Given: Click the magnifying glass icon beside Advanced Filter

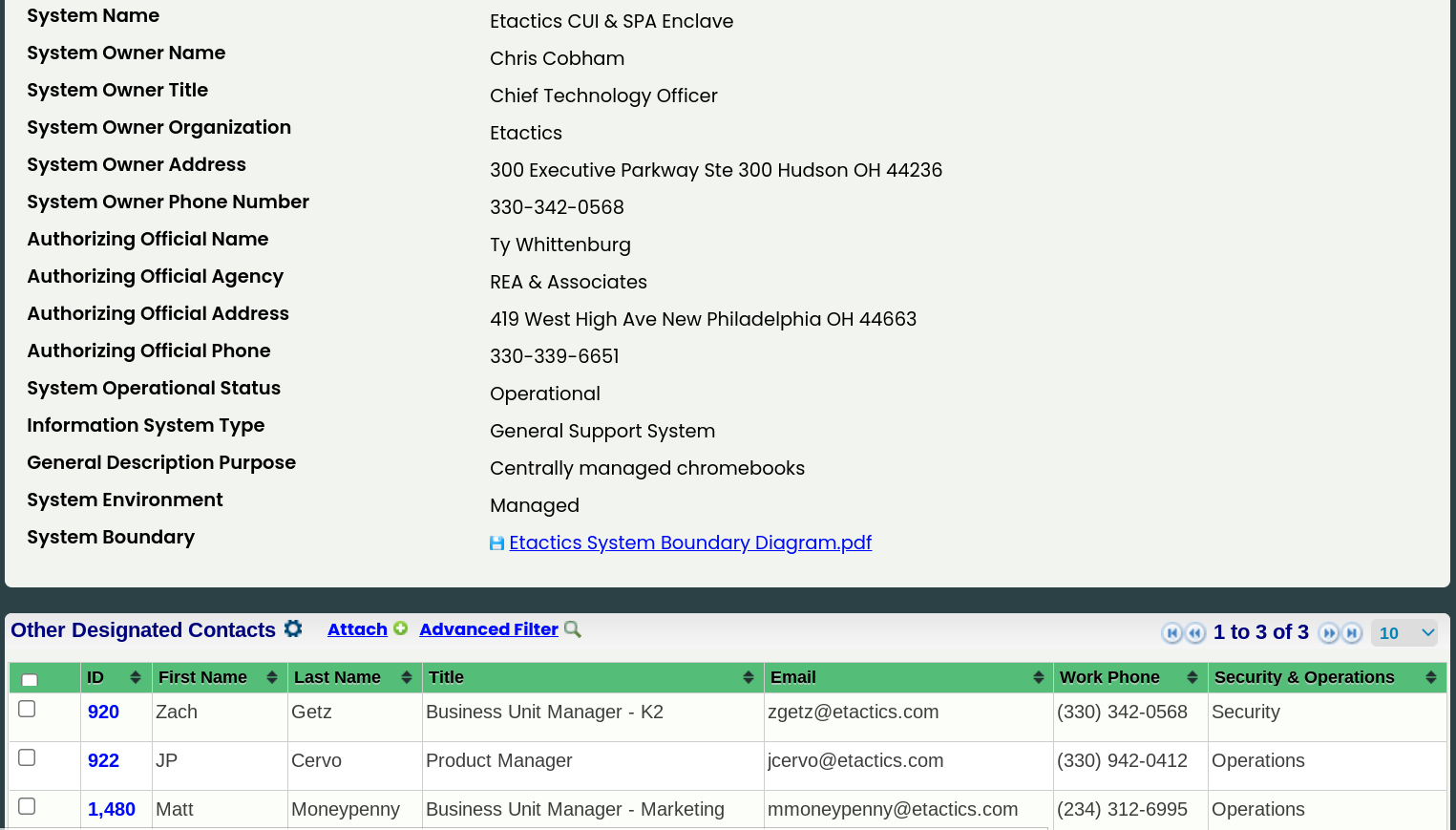Looking at the screenshot, I should click(x=572, y=629).
